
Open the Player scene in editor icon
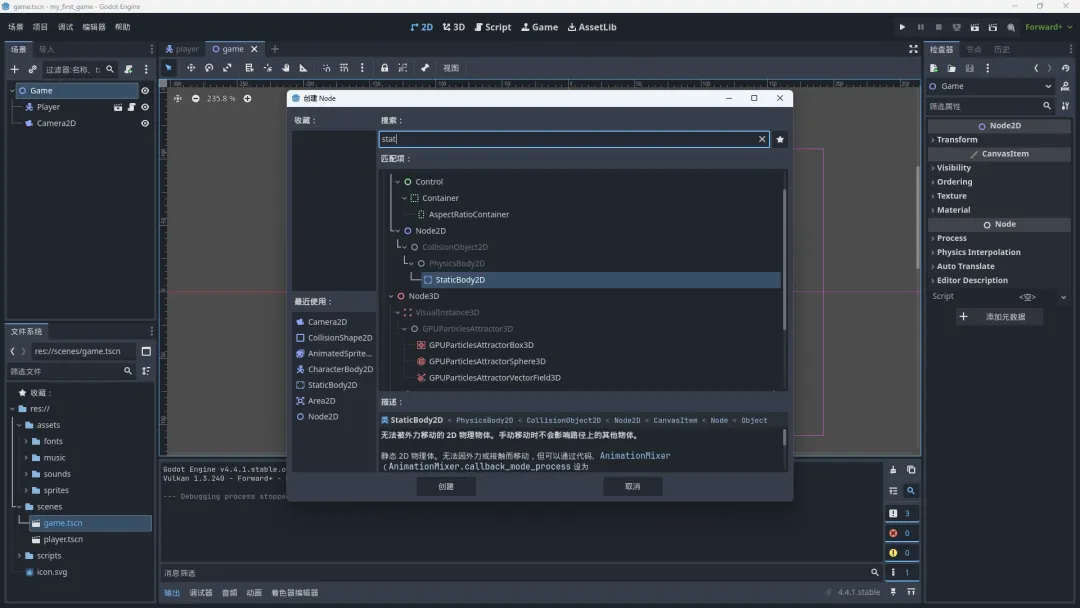click(x=118, y=107)
